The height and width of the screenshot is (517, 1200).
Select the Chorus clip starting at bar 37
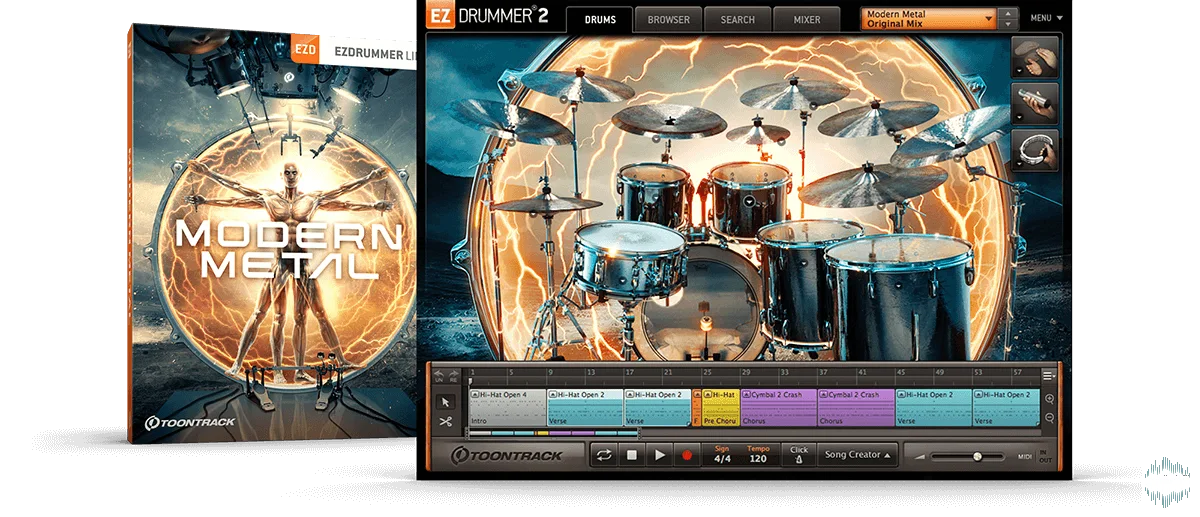click(856, 408)
